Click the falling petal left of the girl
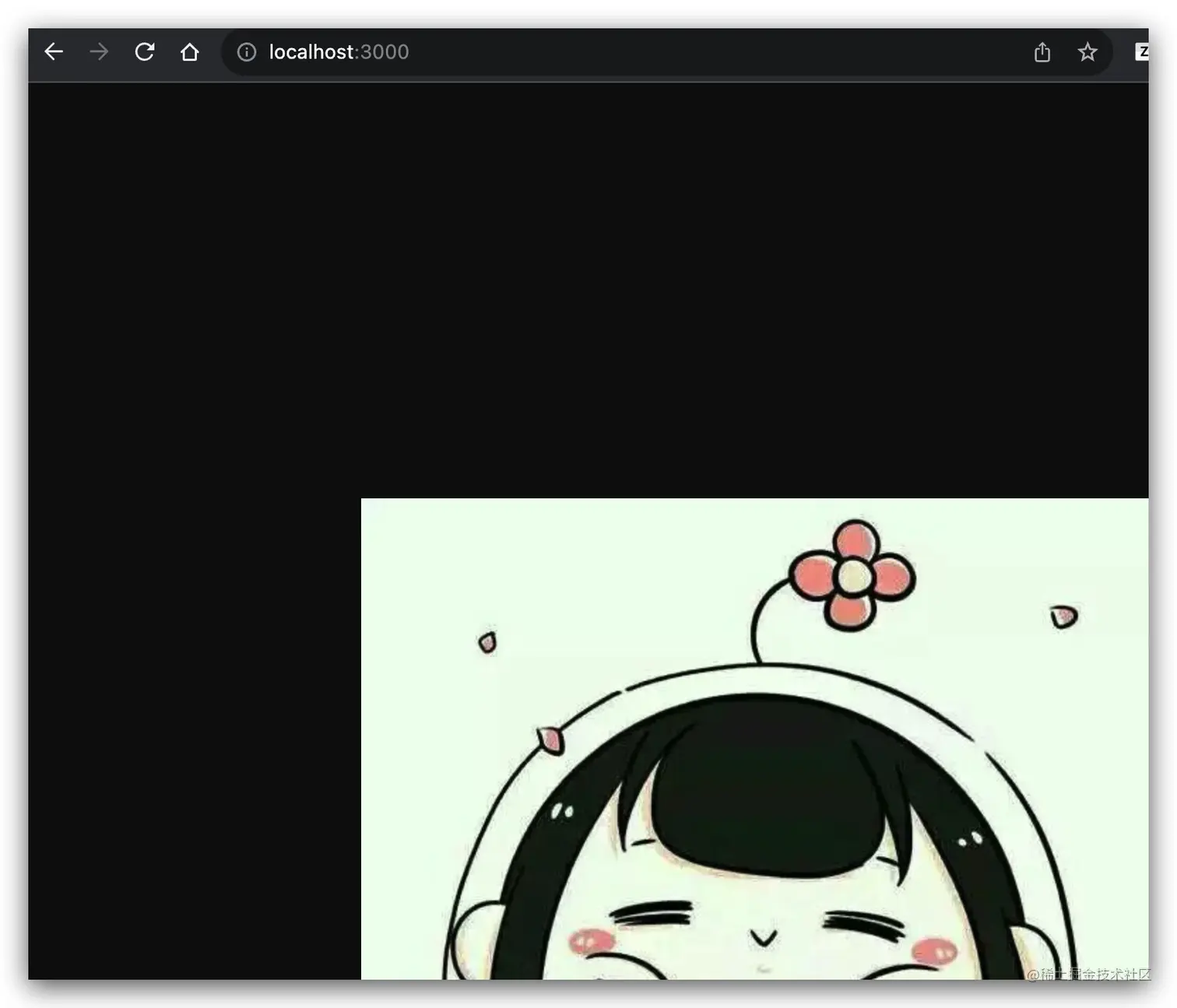The width and height of the screenshot is (1177, 1008). click(489, 642)
